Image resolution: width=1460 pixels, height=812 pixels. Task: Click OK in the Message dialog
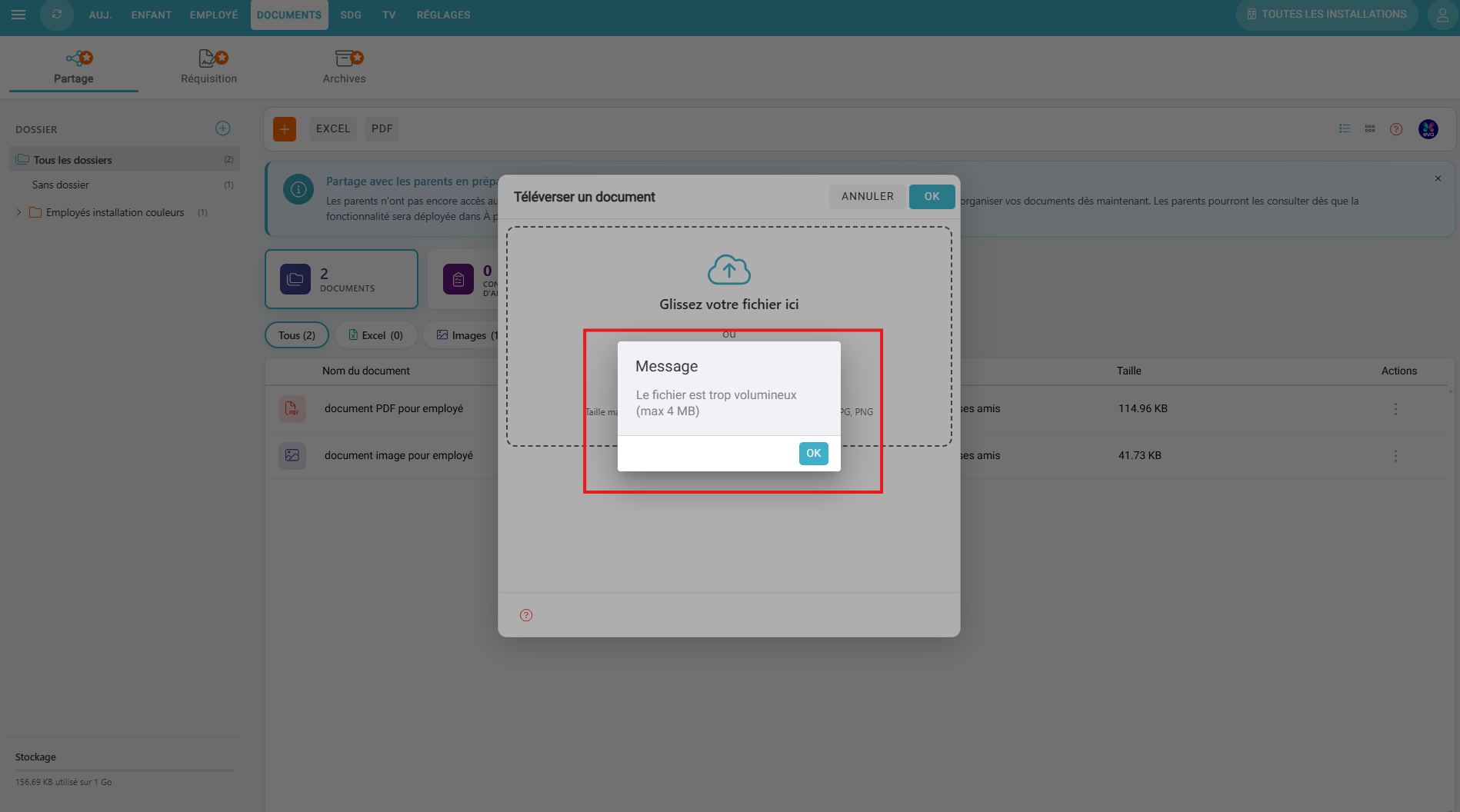[813, 454]
